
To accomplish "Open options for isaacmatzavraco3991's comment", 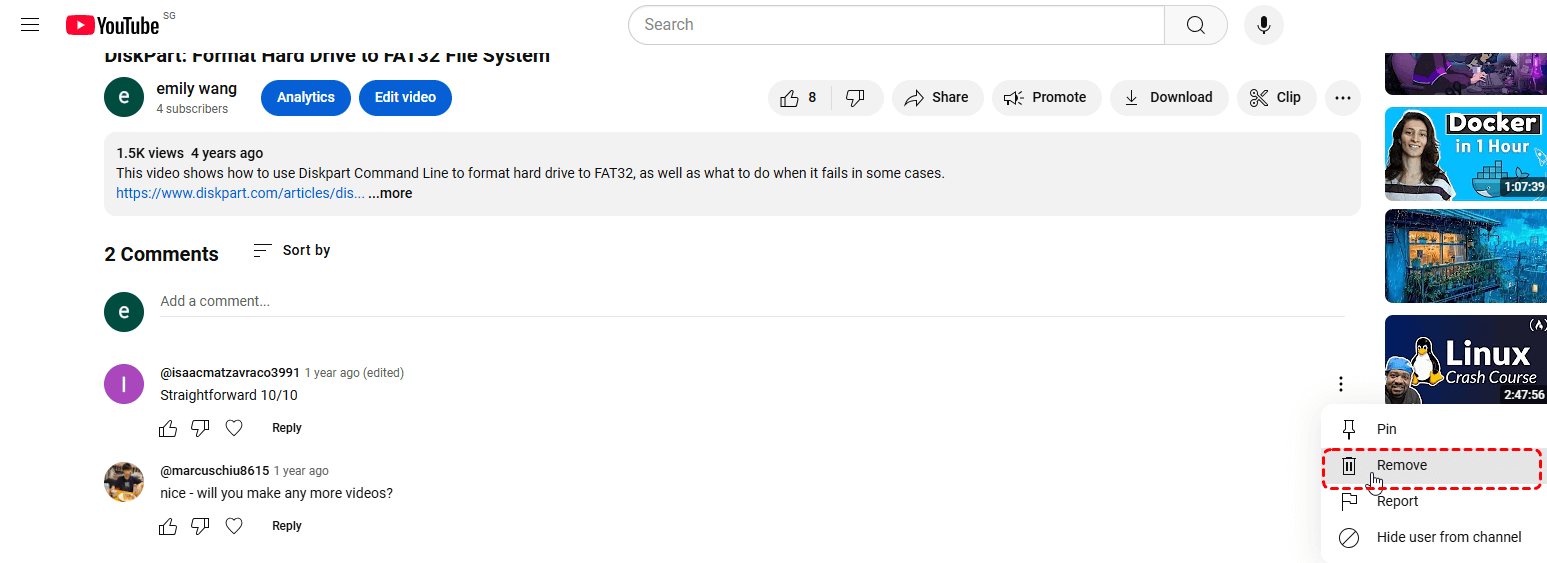I will coord(1340,384).
